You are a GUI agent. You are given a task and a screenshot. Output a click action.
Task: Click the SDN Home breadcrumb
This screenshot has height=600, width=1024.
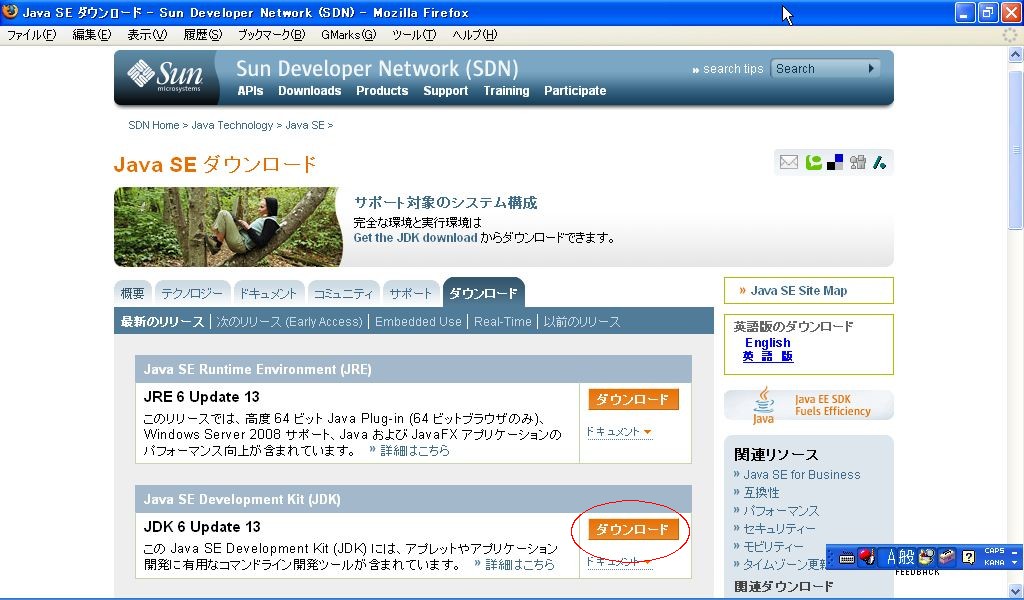(153, 125)
